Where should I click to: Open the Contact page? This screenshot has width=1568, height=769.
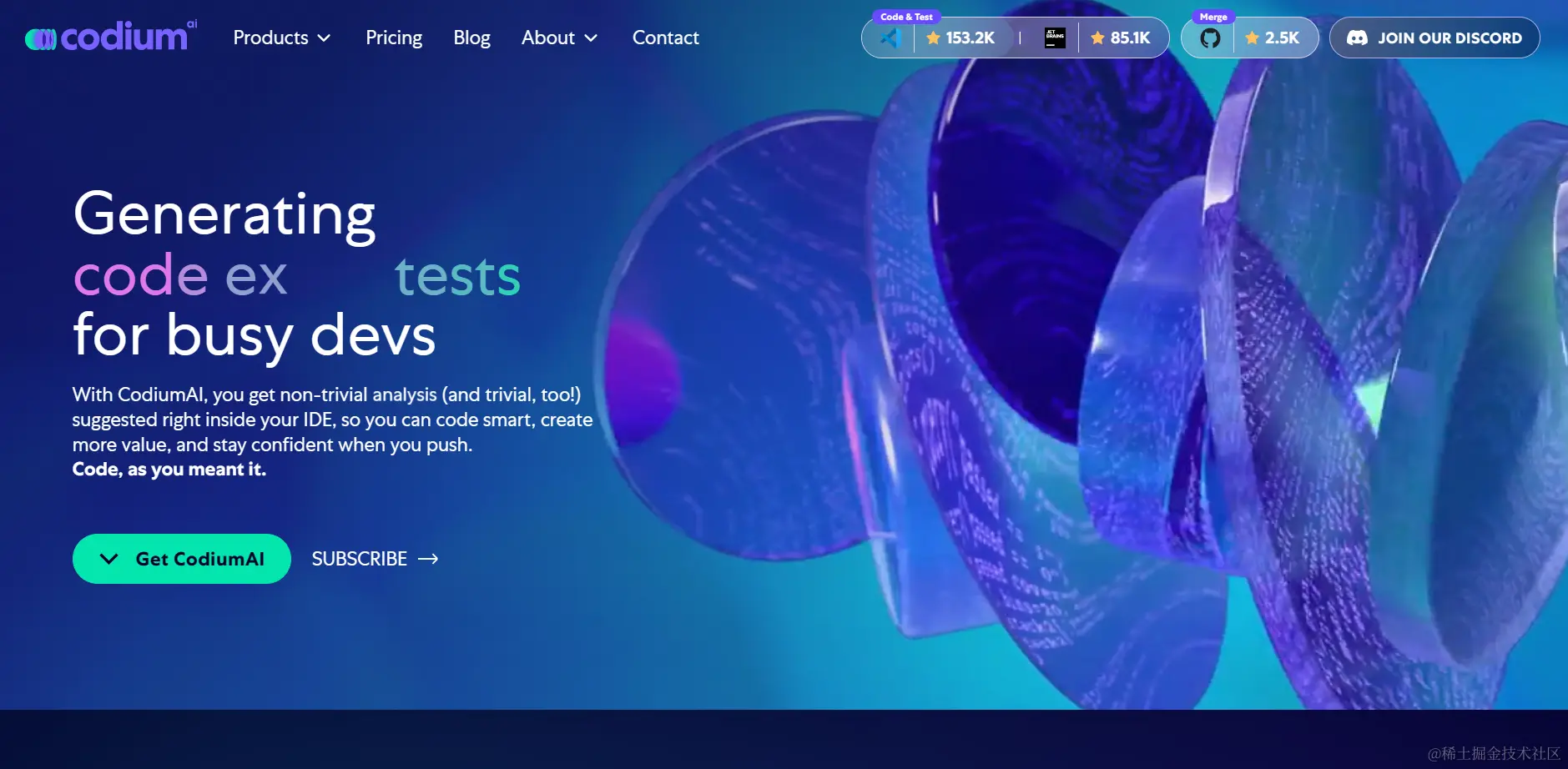pos(665,38)
